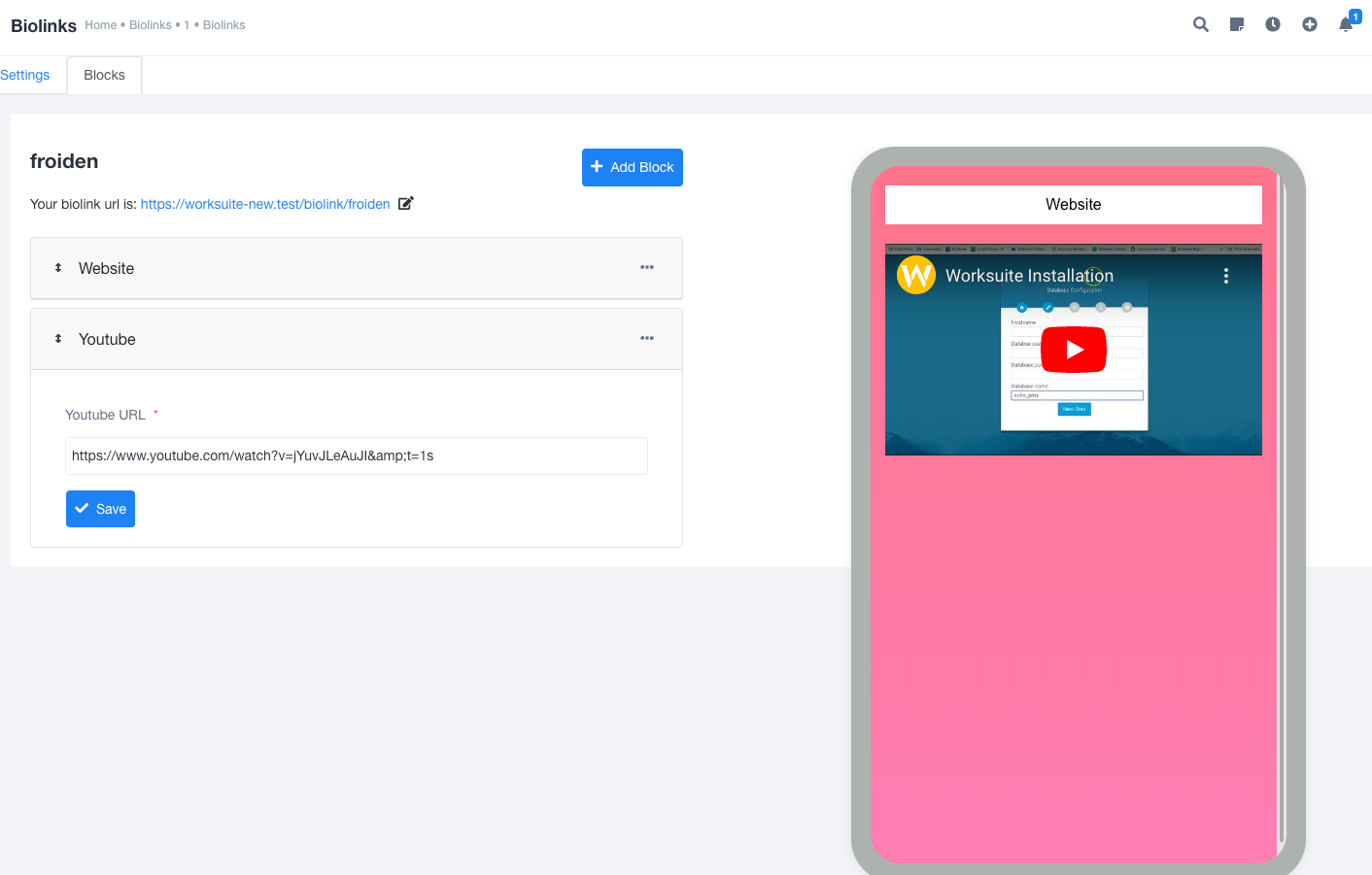Grab the drag handle on the Youtube block
The height and width of the screenshot is (875, 1372).
click(x=56, y=338)
